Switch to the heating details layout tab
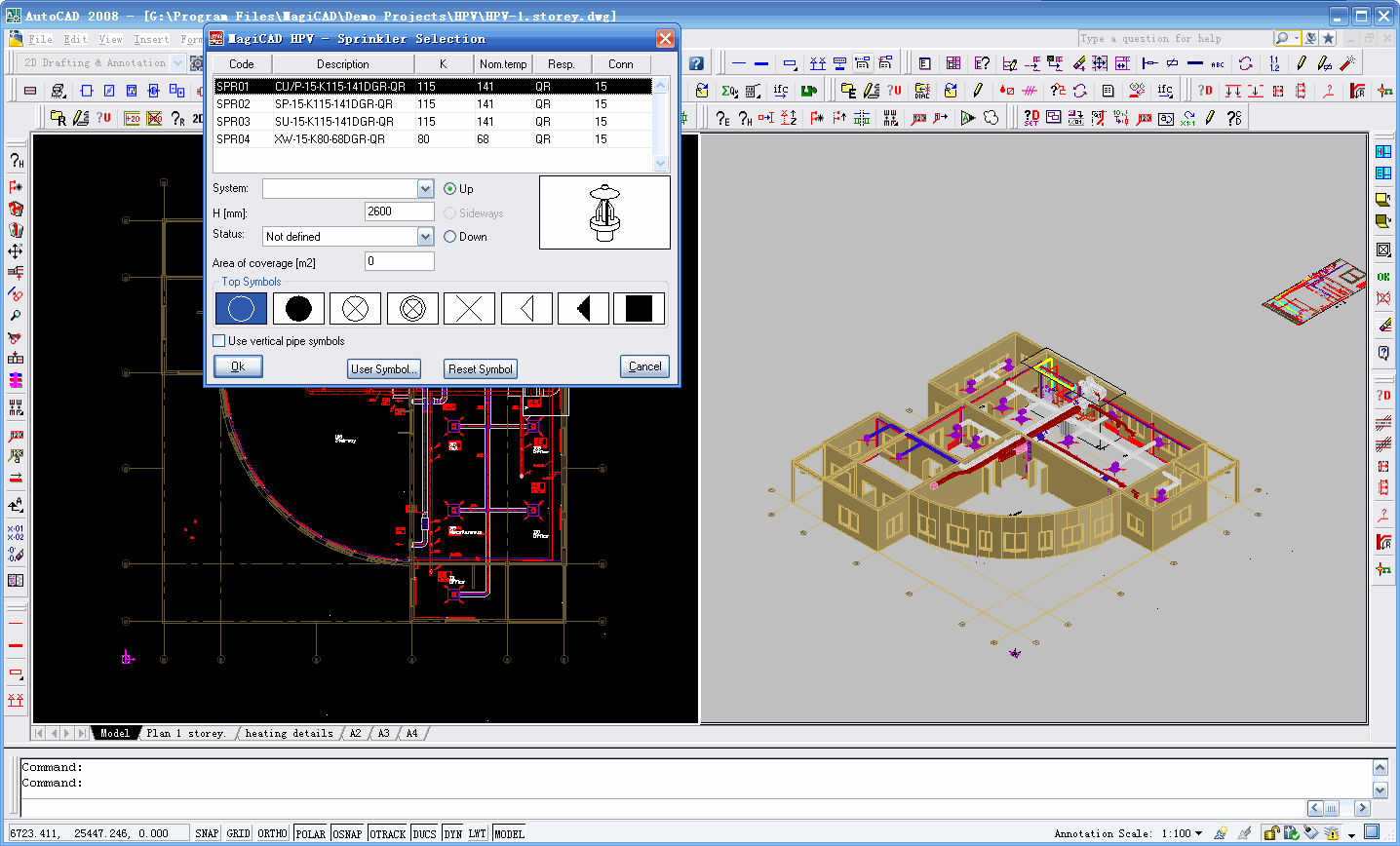The height and width of the screenshot is (846, 1400). pos(289,733)
